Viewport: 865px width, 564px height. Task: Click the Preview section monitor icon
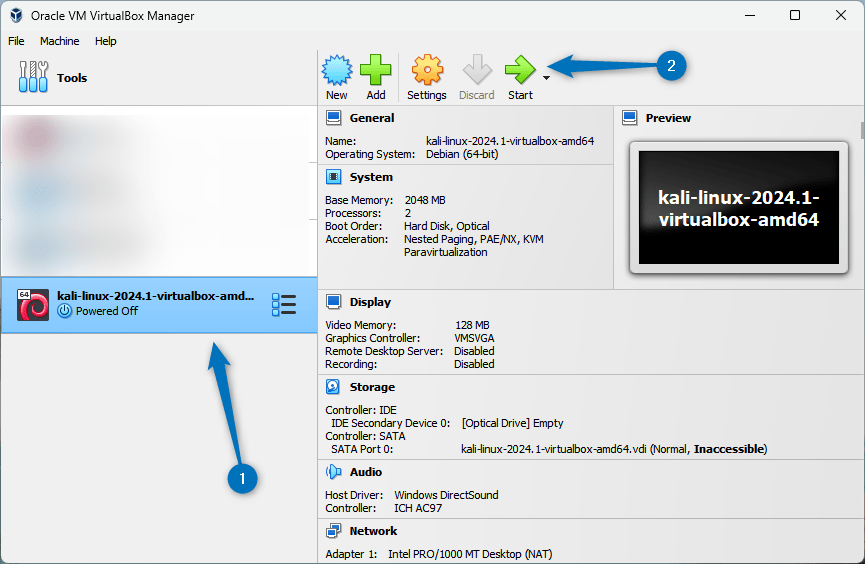pyautogui.click(x=629, y=118)
